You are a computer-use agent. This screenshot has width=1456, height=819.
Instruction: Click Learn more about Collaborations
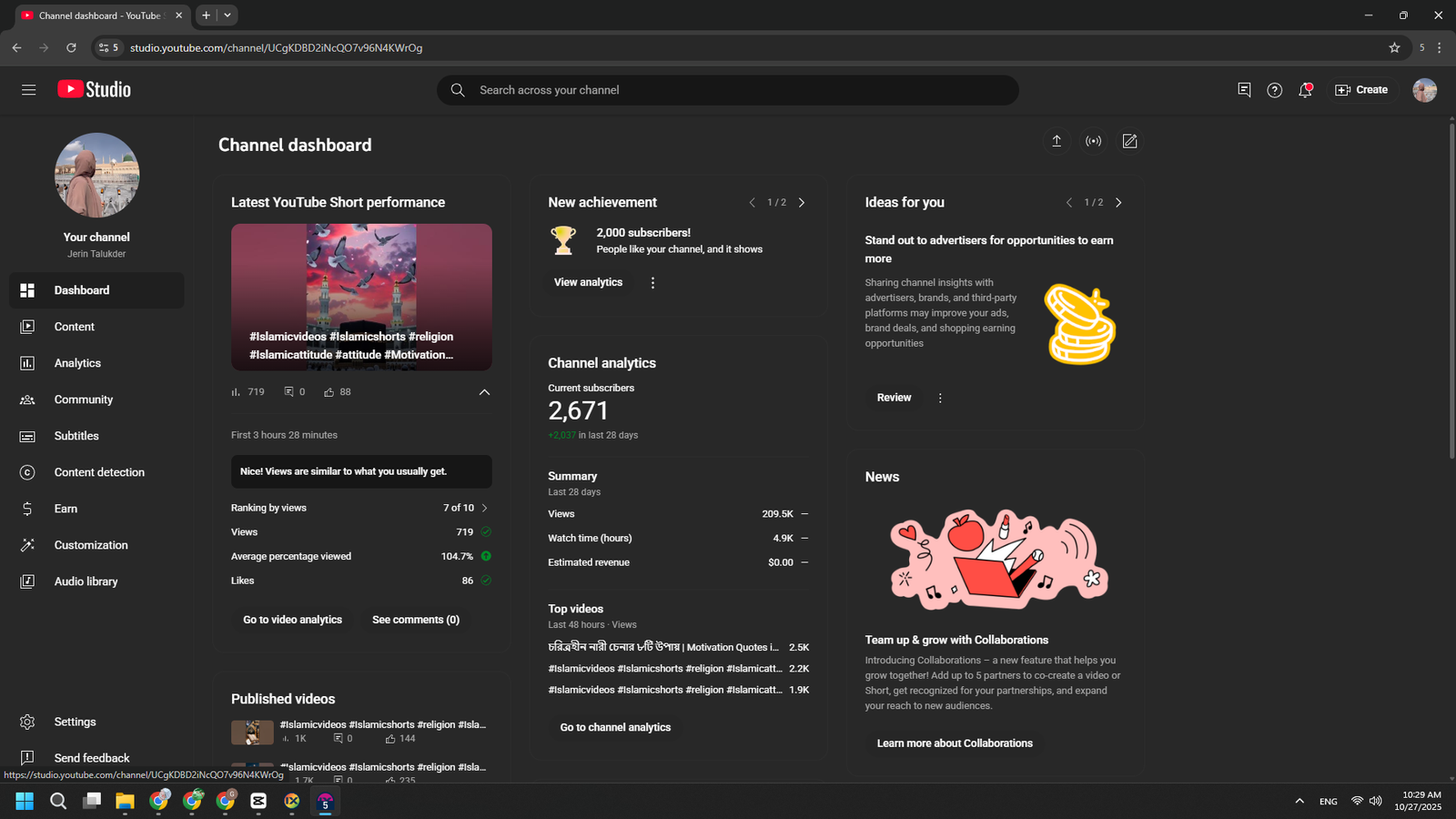point(955,743)
